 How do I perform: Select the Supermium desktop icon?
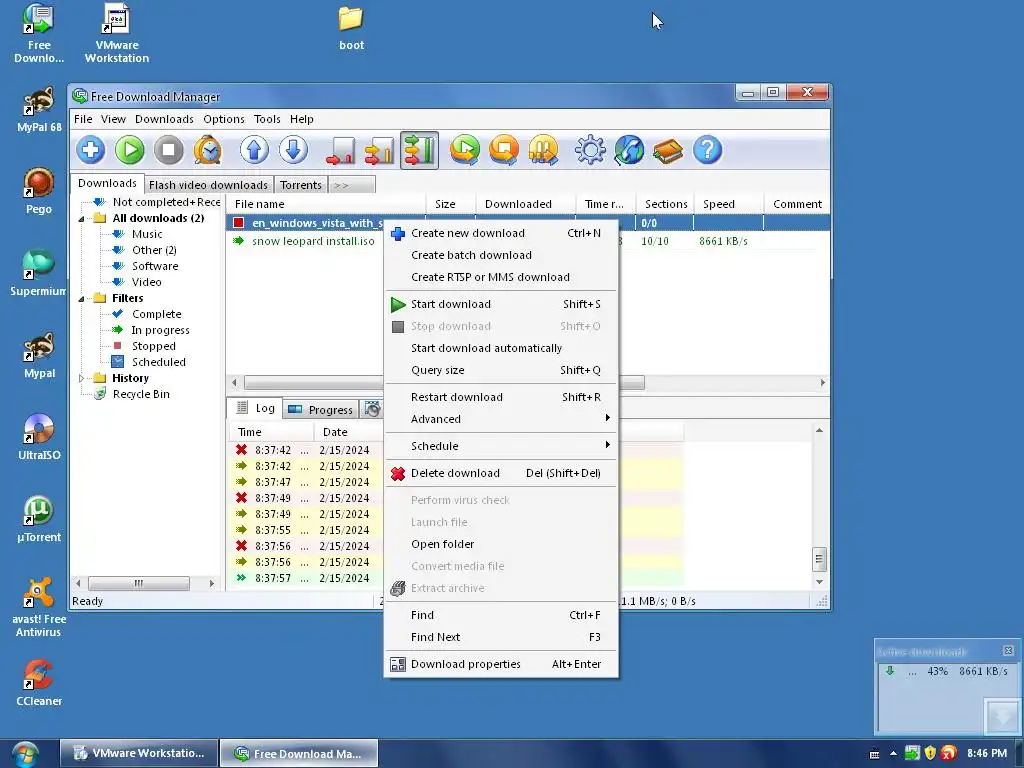pos(38,274)
